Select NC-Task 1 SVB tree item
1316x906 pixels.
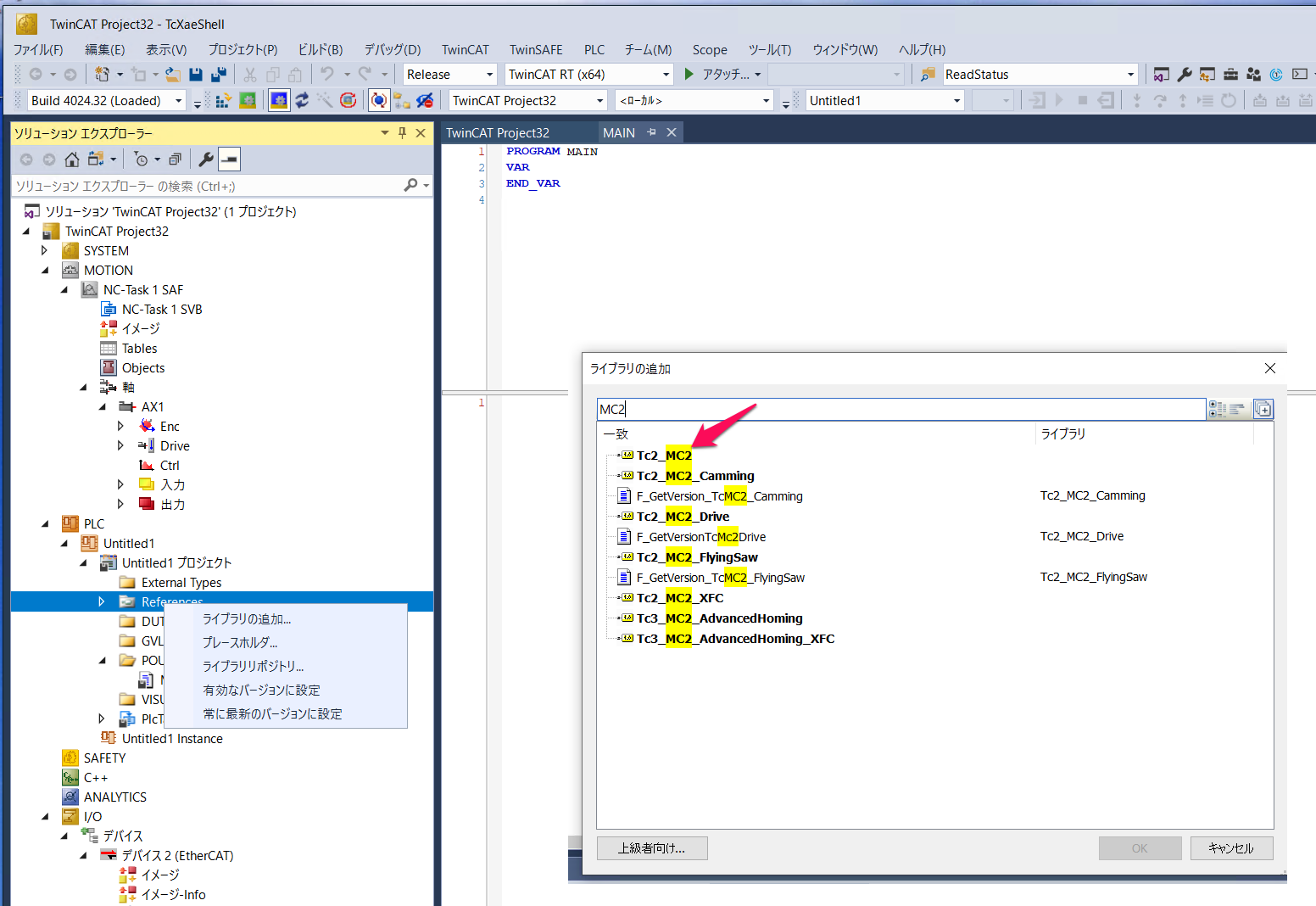162,310
